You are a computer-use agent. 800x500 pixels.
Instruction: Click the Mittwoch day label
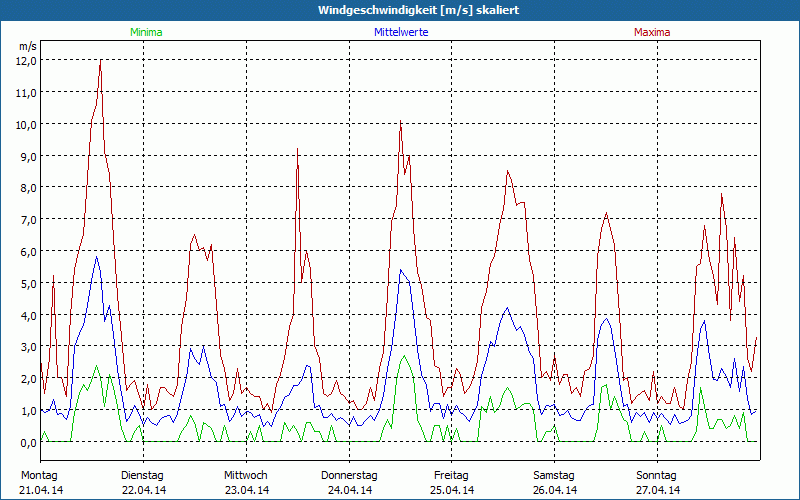point(245,474)
